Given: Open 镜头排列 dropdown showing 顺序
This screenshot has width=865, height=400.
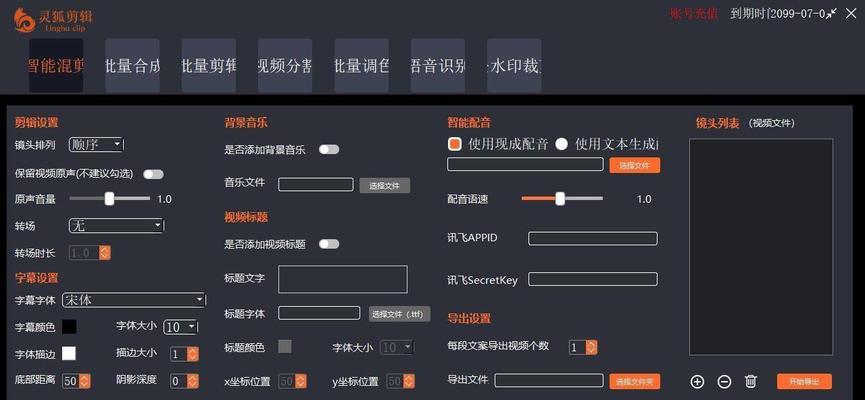Looking at the screenshot, I should [96, 145].
